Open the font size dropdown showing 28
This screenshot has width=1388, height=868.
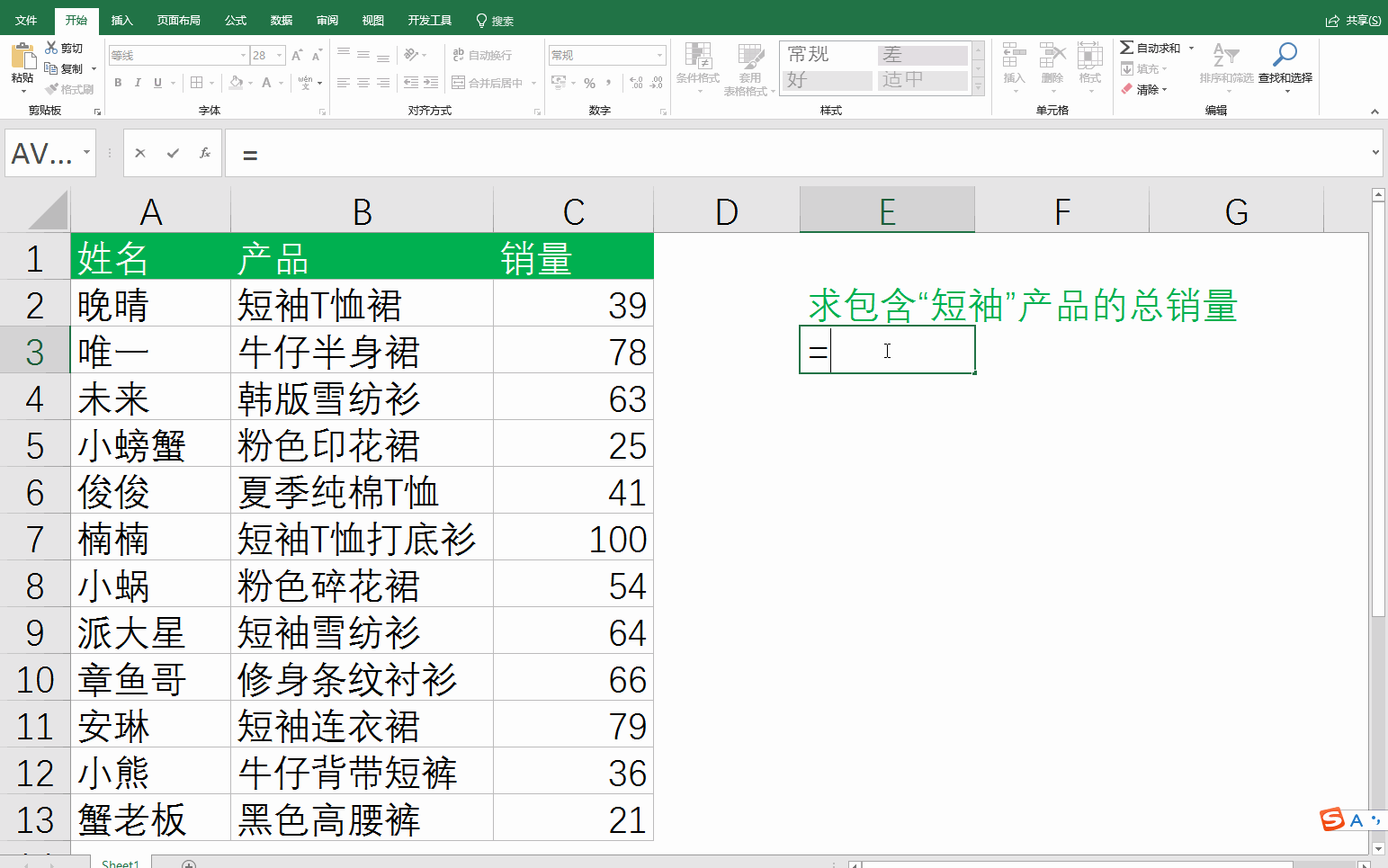280,56
